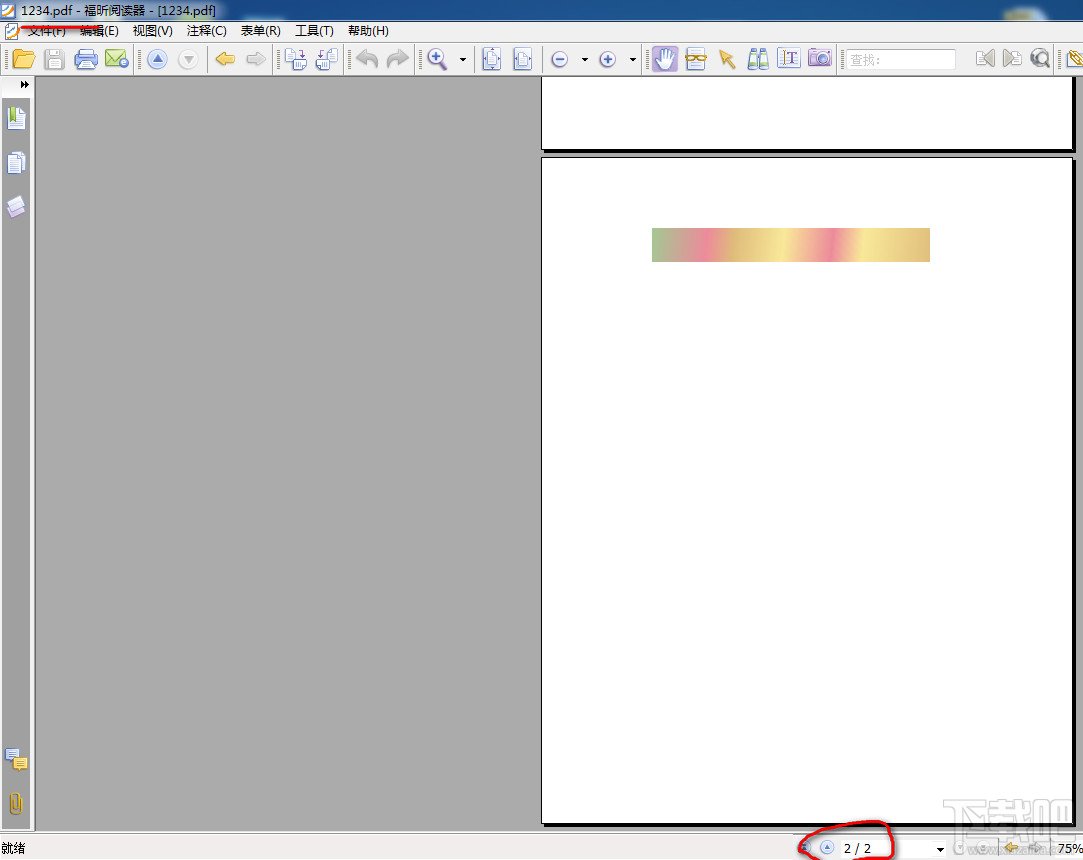Open the Comments panel in sidebar
Image resolution: width=1083 pixels, height=860 pixels.
tap(17, 760)
